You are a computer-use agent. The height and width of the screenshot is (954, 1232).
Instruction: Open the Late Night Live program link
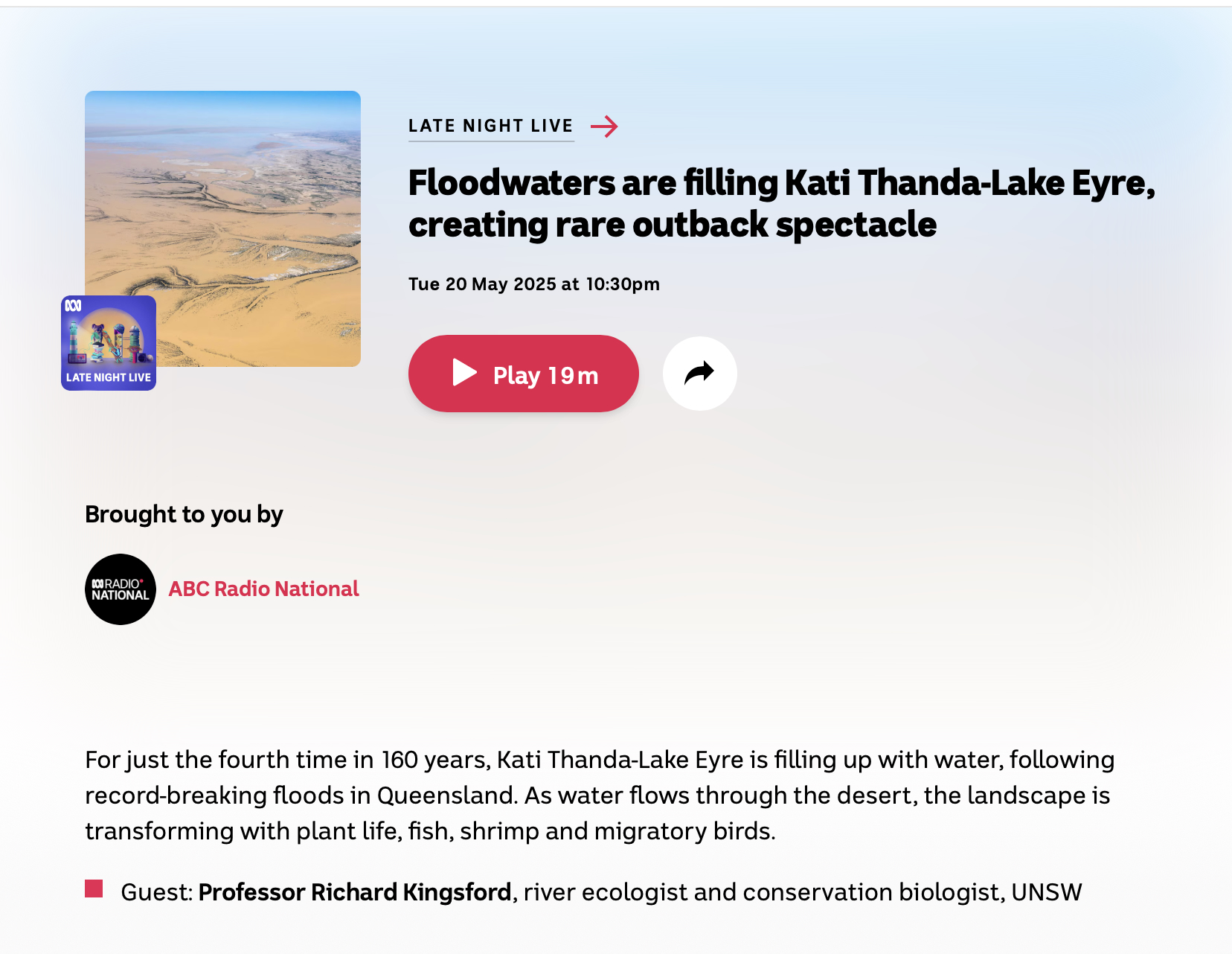coord(491,126)
